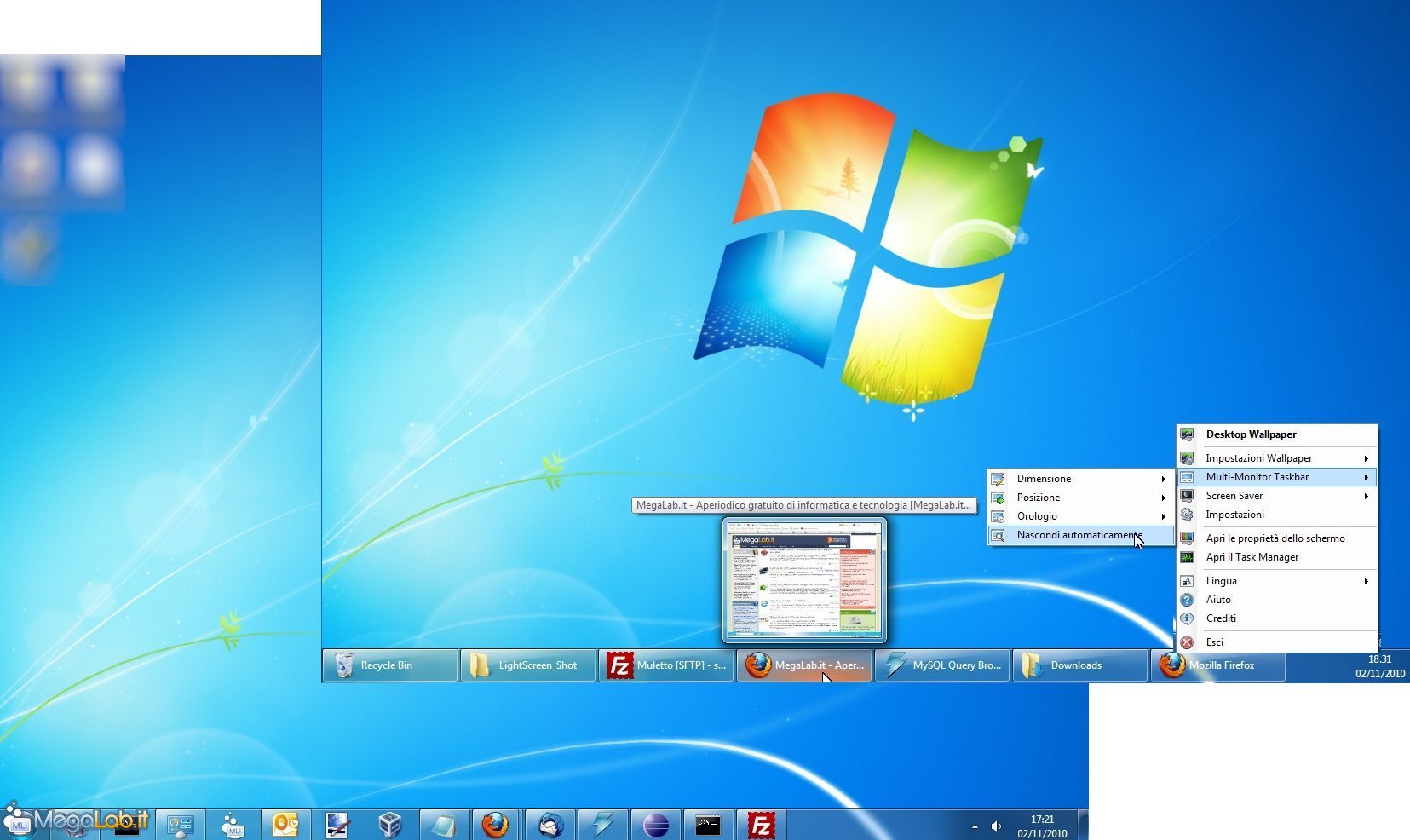The height and width of the screenshot is (840, 1410).
Task: Expand the Orologio submenu
Action: tap(1079, 516)
